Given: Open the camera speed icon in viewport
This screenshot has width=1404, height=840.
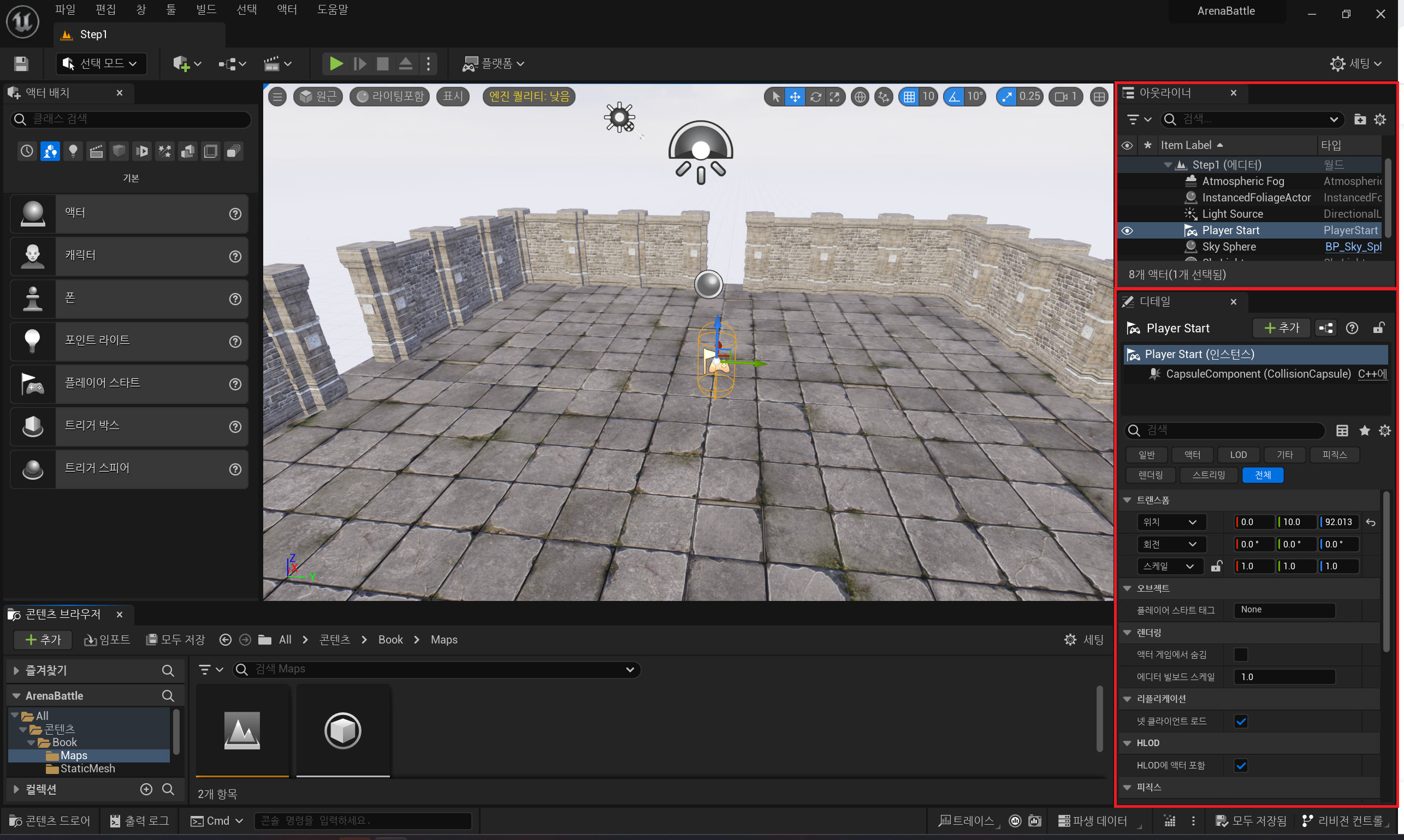Looking at the screenshot, I should click(x=1061, y=97).
